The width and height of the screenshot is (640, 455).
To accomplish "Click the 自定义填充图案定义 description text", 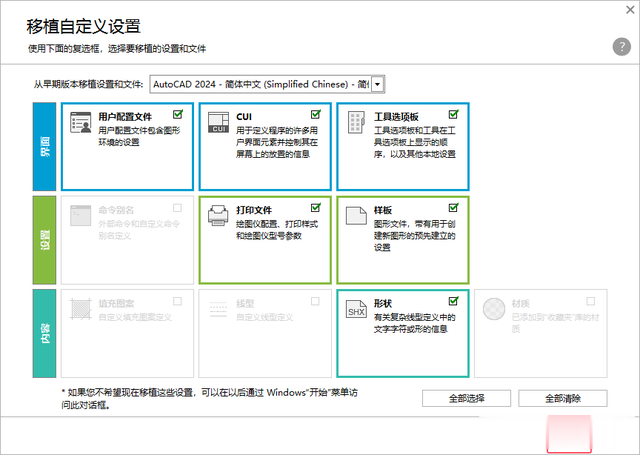I will pyautogui.click(x=135, y=317).
